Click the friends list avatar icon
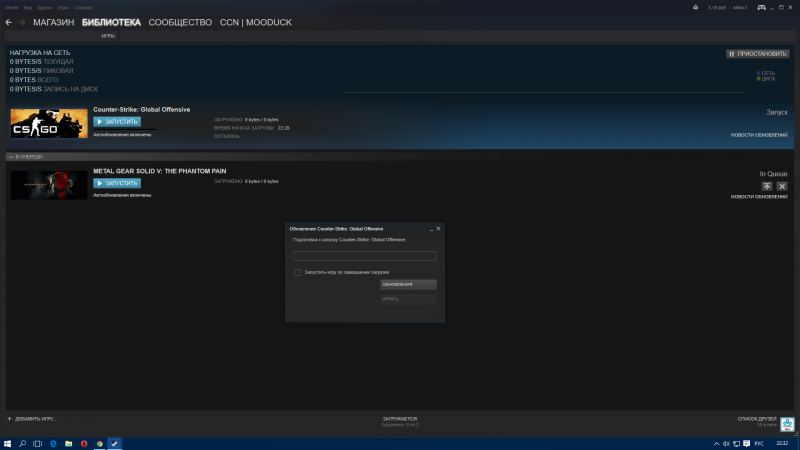Viewport: 800px width, 450px height. pos(787,423)
